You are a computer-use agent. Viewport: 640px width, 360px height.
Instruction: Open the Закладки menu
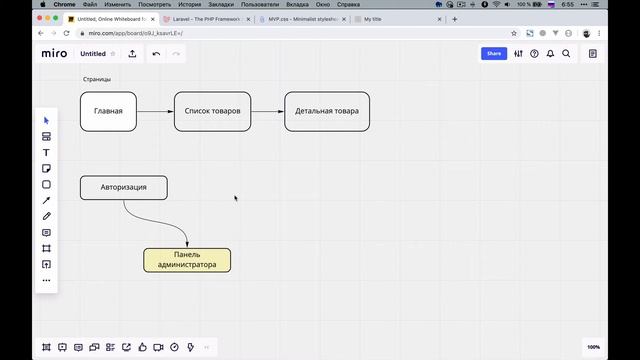click(x=221, y=4)
